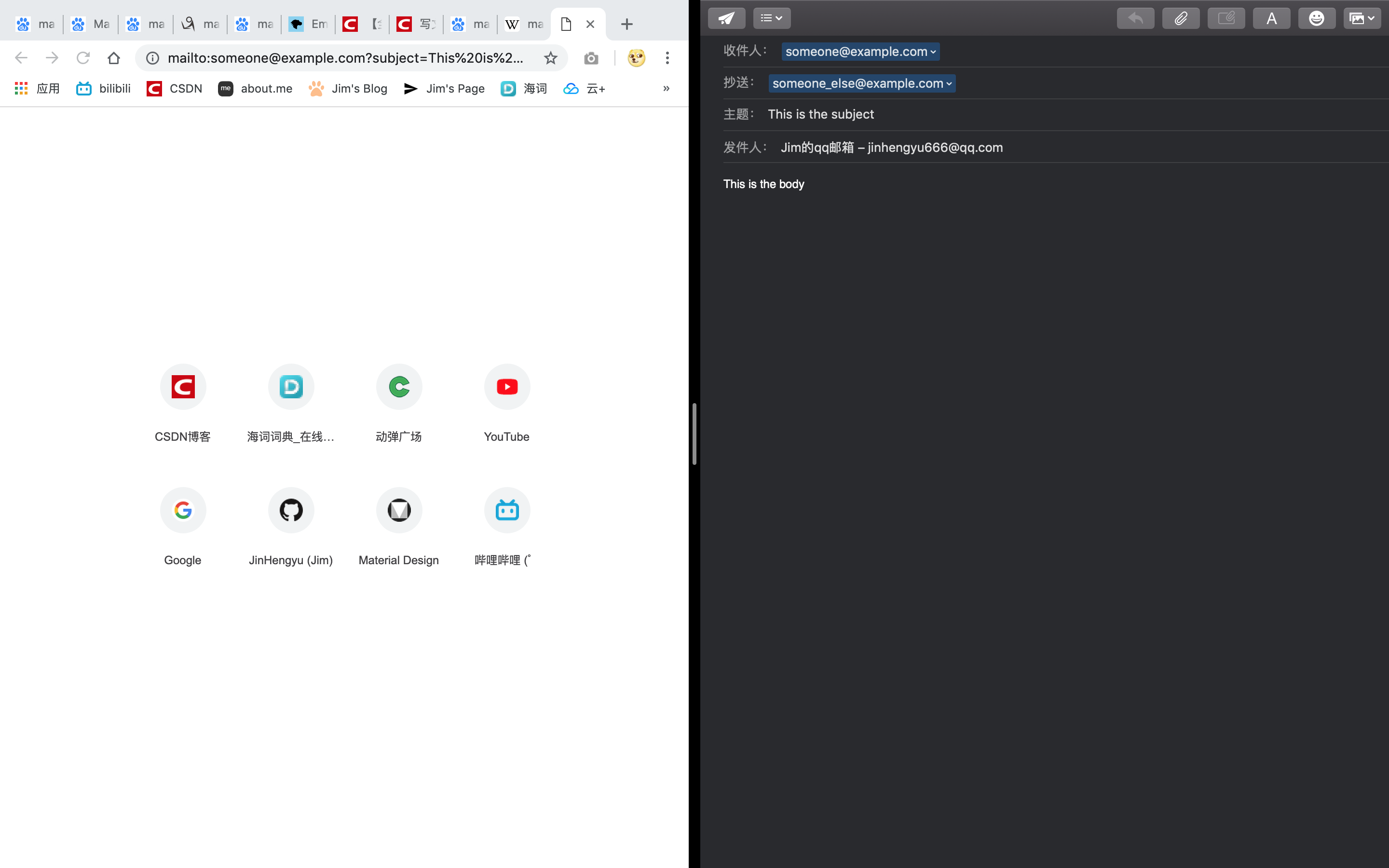Click the reply arrow toolbar icon
The width and height of the screenshot is (1389, 868).
(1135, 18)
